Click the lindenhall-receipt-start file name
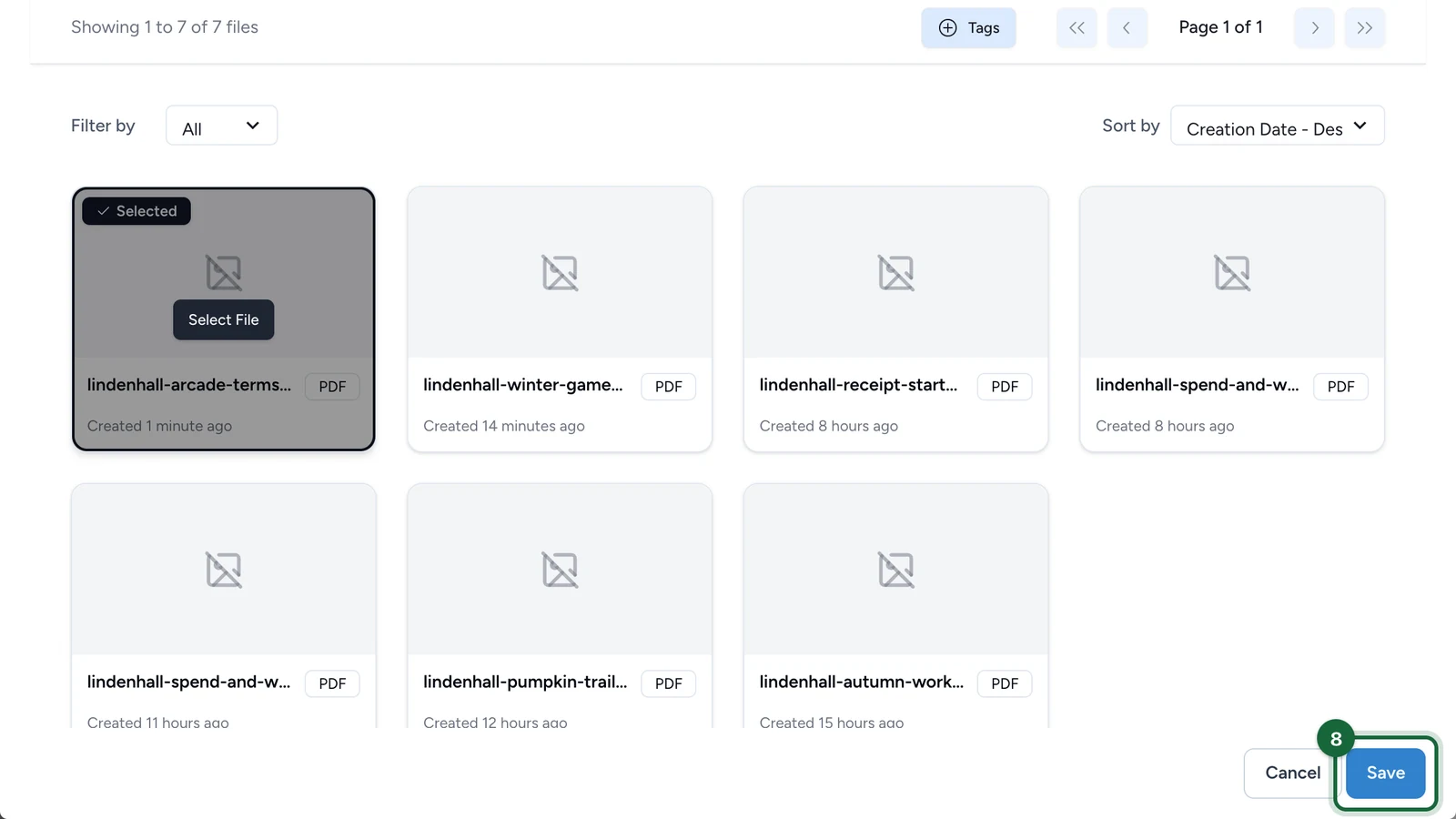This screenshot has height=819, width=1456. pos(858,385)
